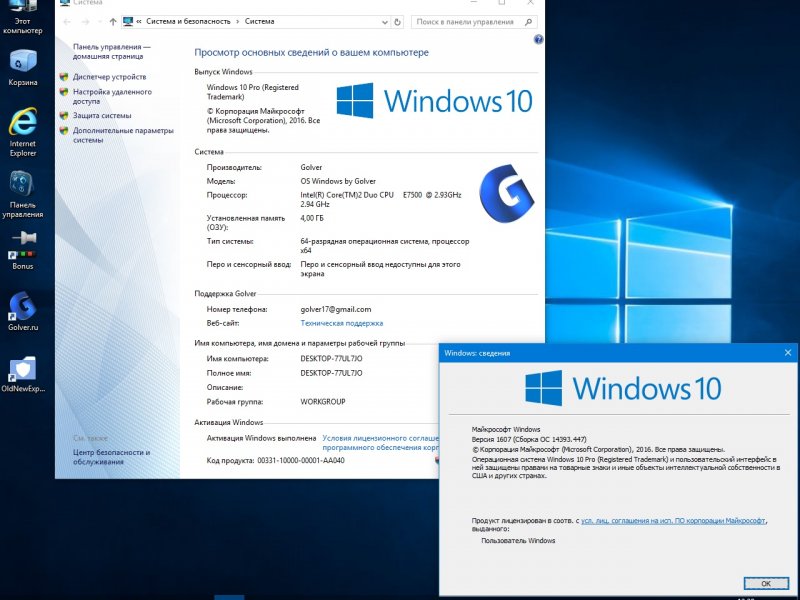Launch Internet Explorer from desktop

click(x=22, y=132)
